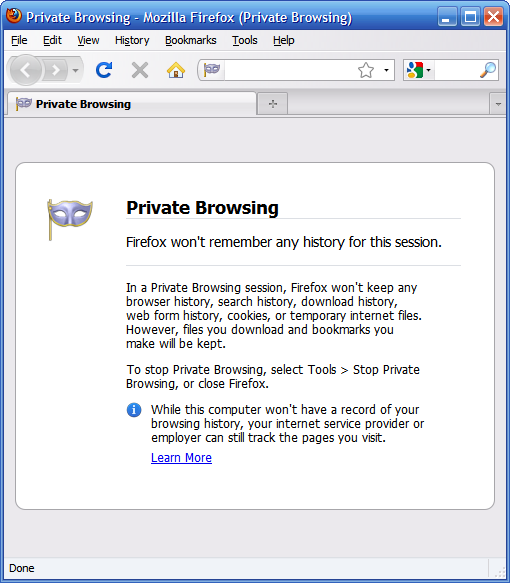Select the Private Browsing tab

[x=132, y=104]
